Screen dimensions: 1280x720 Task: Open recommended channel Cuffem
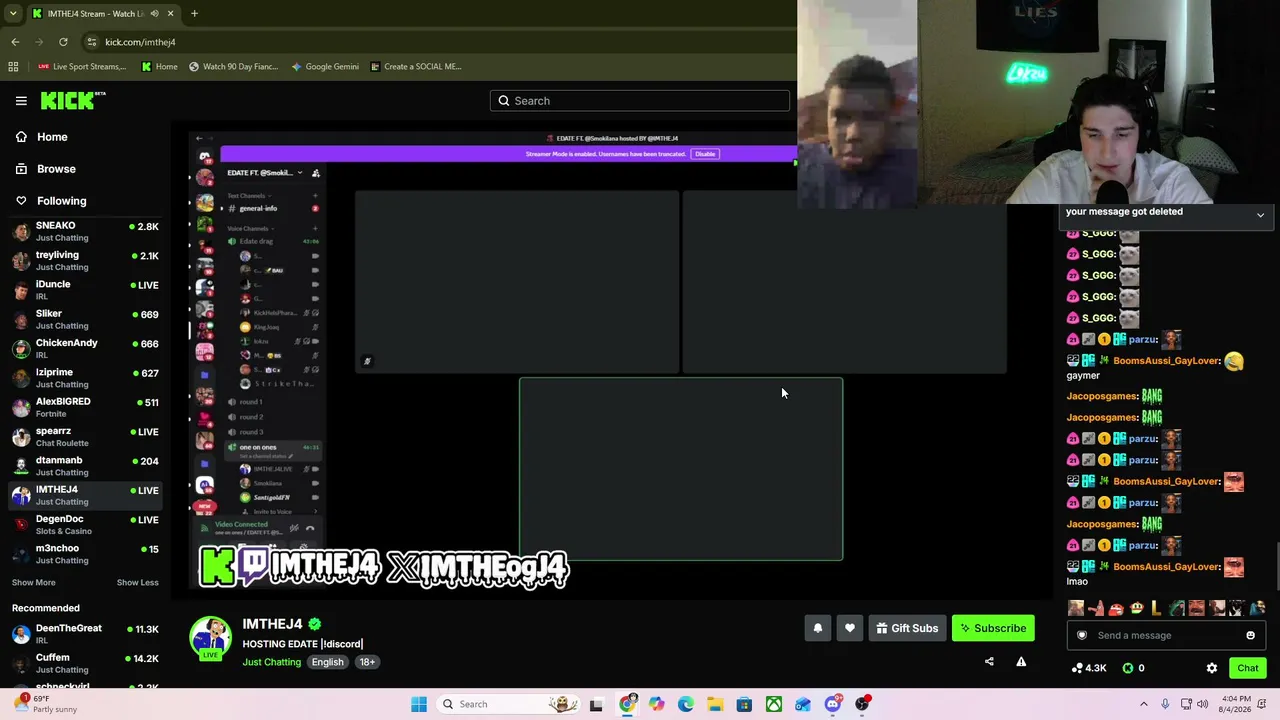(x=85, y=663)
